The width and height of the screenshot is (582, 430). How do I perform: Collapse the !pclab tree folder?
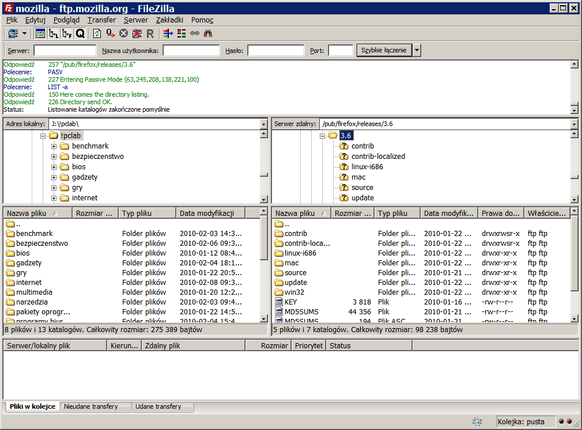click(43, 136)
